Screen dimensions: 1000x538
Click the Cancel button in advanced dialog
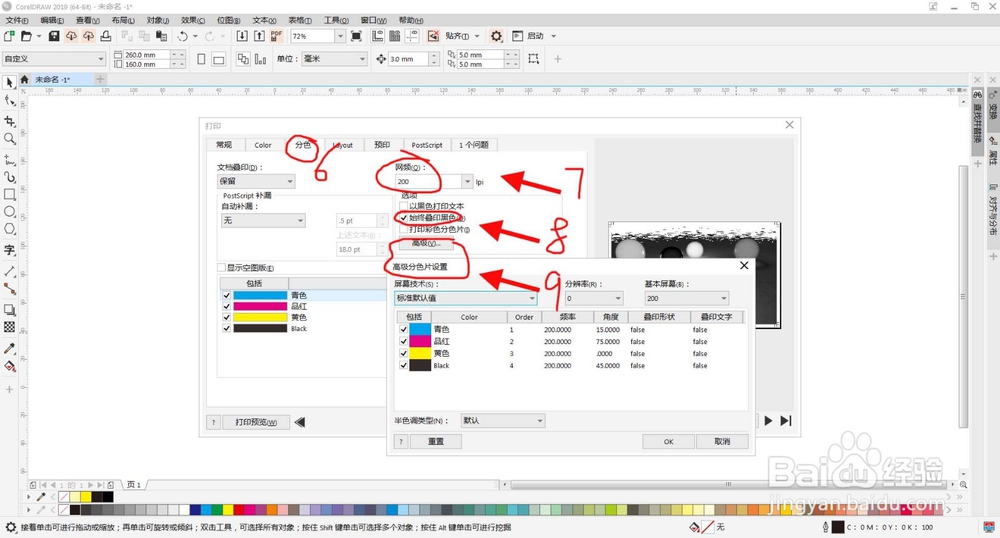(722, 442)
